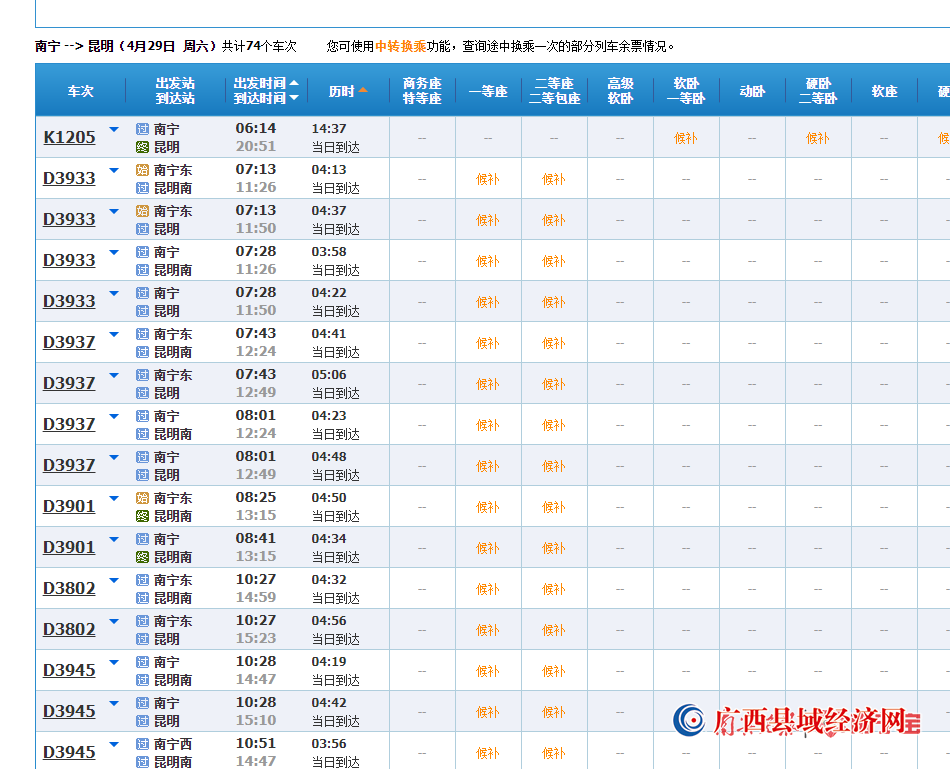This screenshot has width=950, height=769.
Task: Click the 历时 orange sort arrow
Action: click(x=363, y=90)
